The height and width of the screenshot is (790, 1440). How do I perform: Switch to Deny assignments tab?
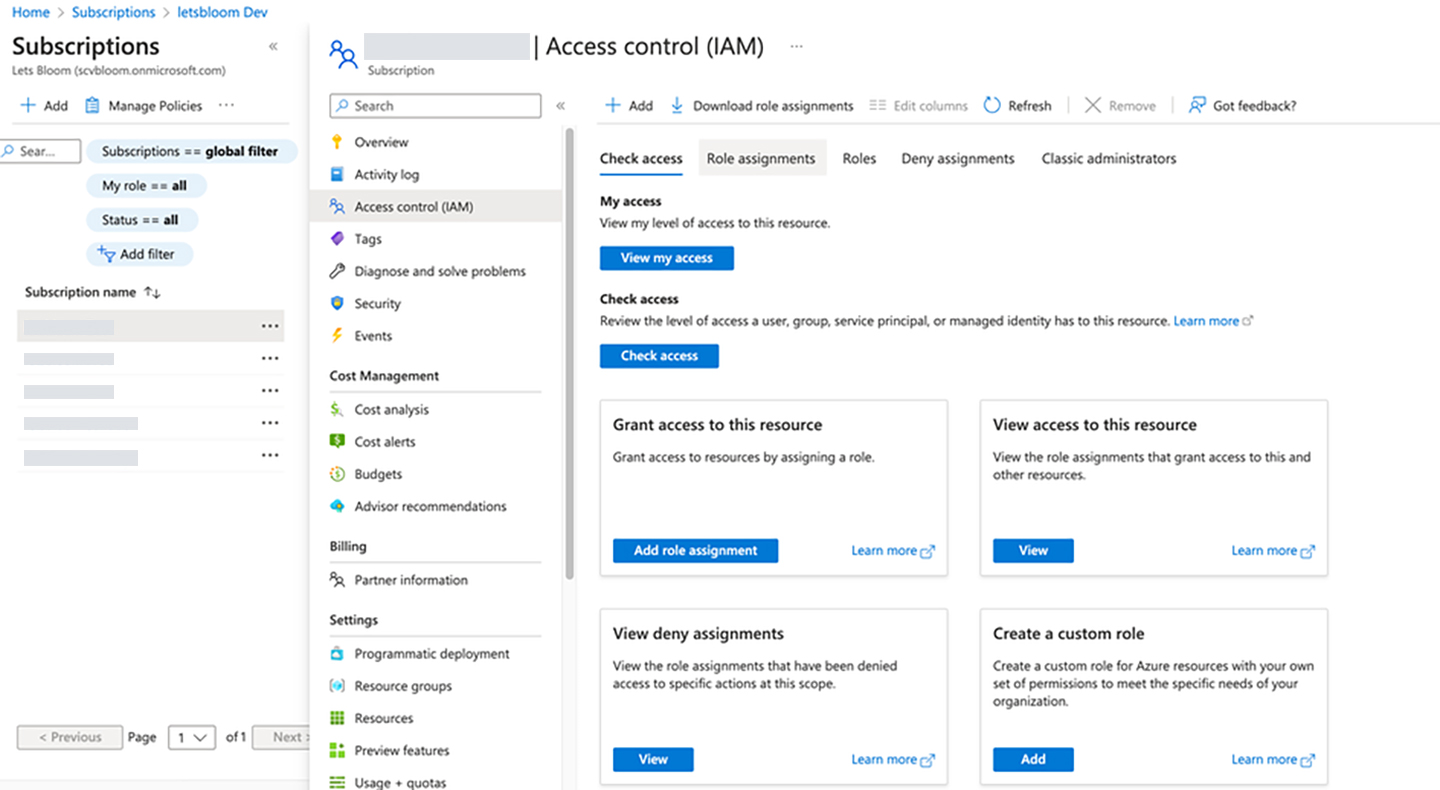click(x=958, y=158)
